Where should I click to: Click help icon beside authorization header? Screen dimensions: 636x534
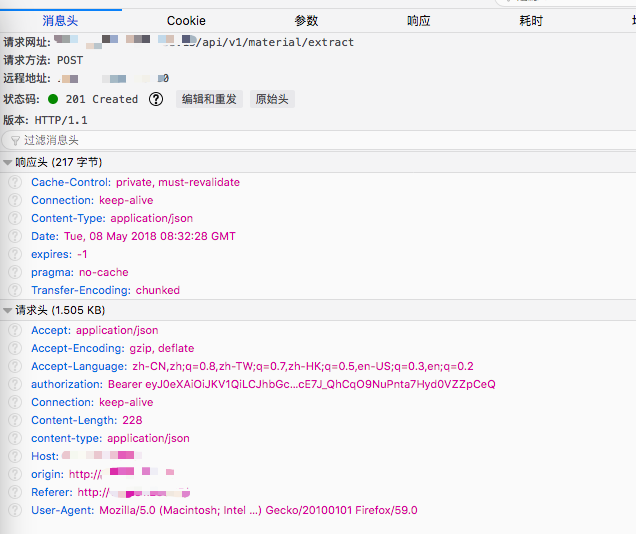point(15,384)
